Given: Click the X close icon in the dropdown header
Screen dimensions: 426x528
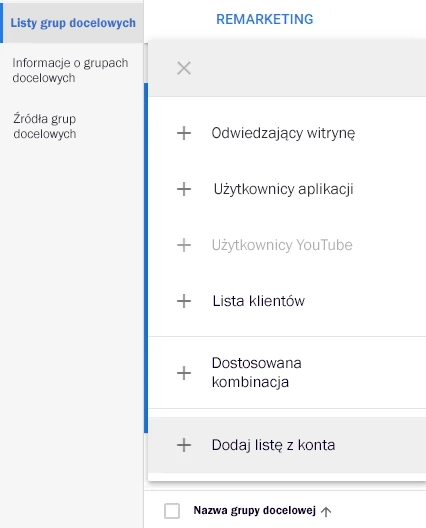Looking at the screenshot, I should point(184,68).
